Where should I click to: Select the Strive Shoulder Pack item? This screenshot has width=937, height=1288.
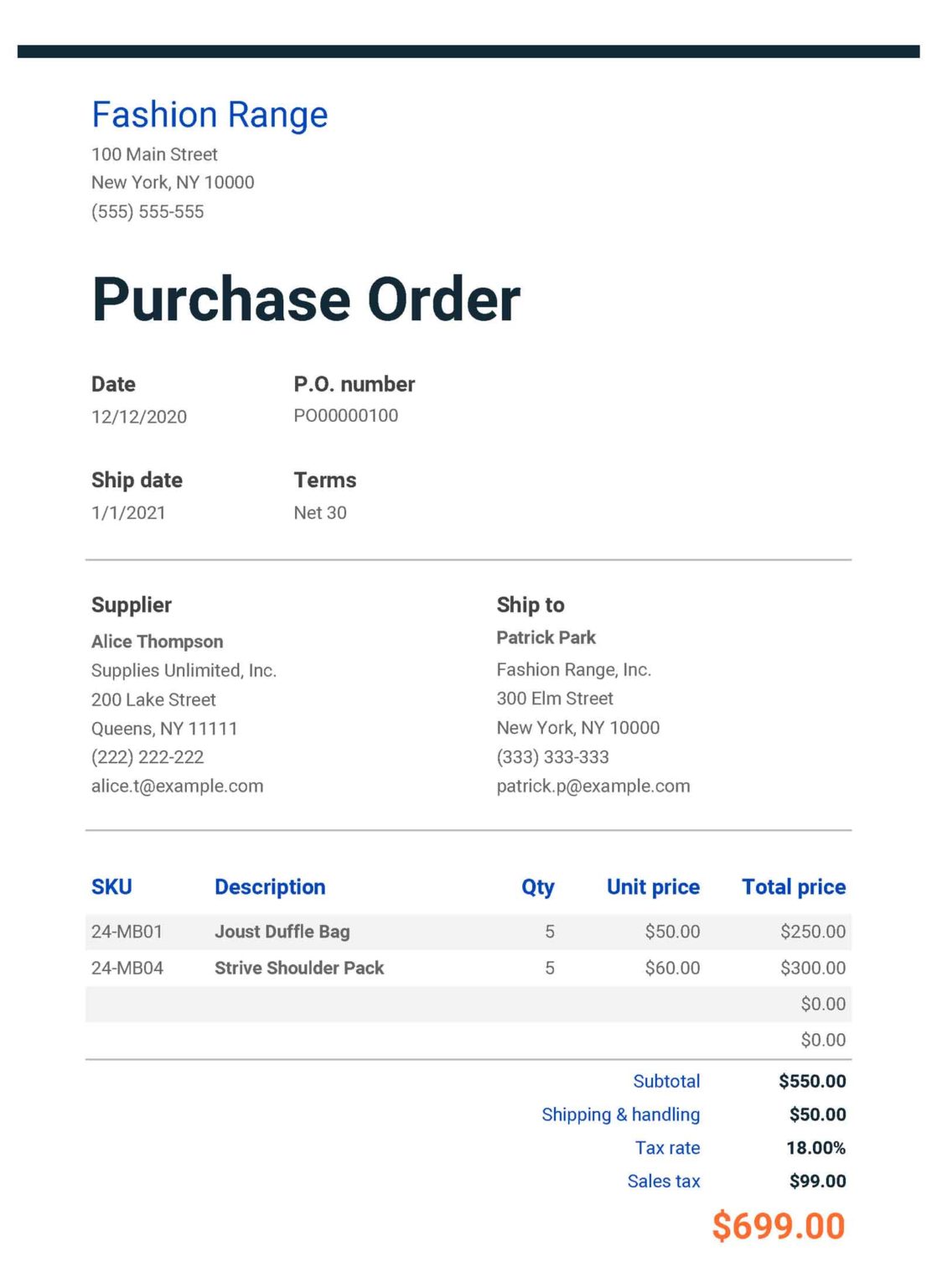(299, 968)
